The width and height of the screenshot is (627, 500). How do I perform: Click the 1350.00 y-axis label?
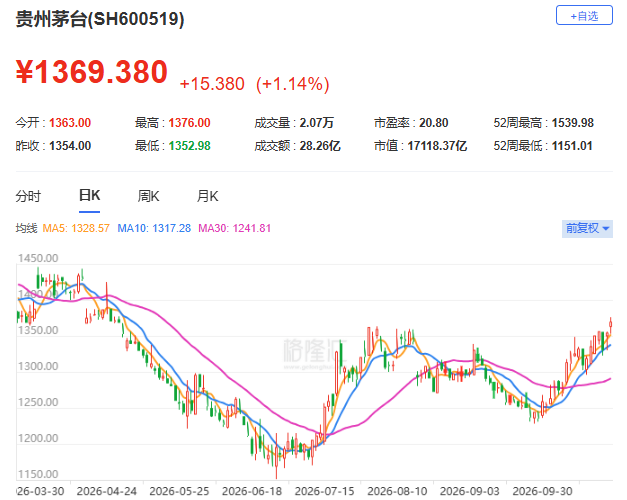38,330
